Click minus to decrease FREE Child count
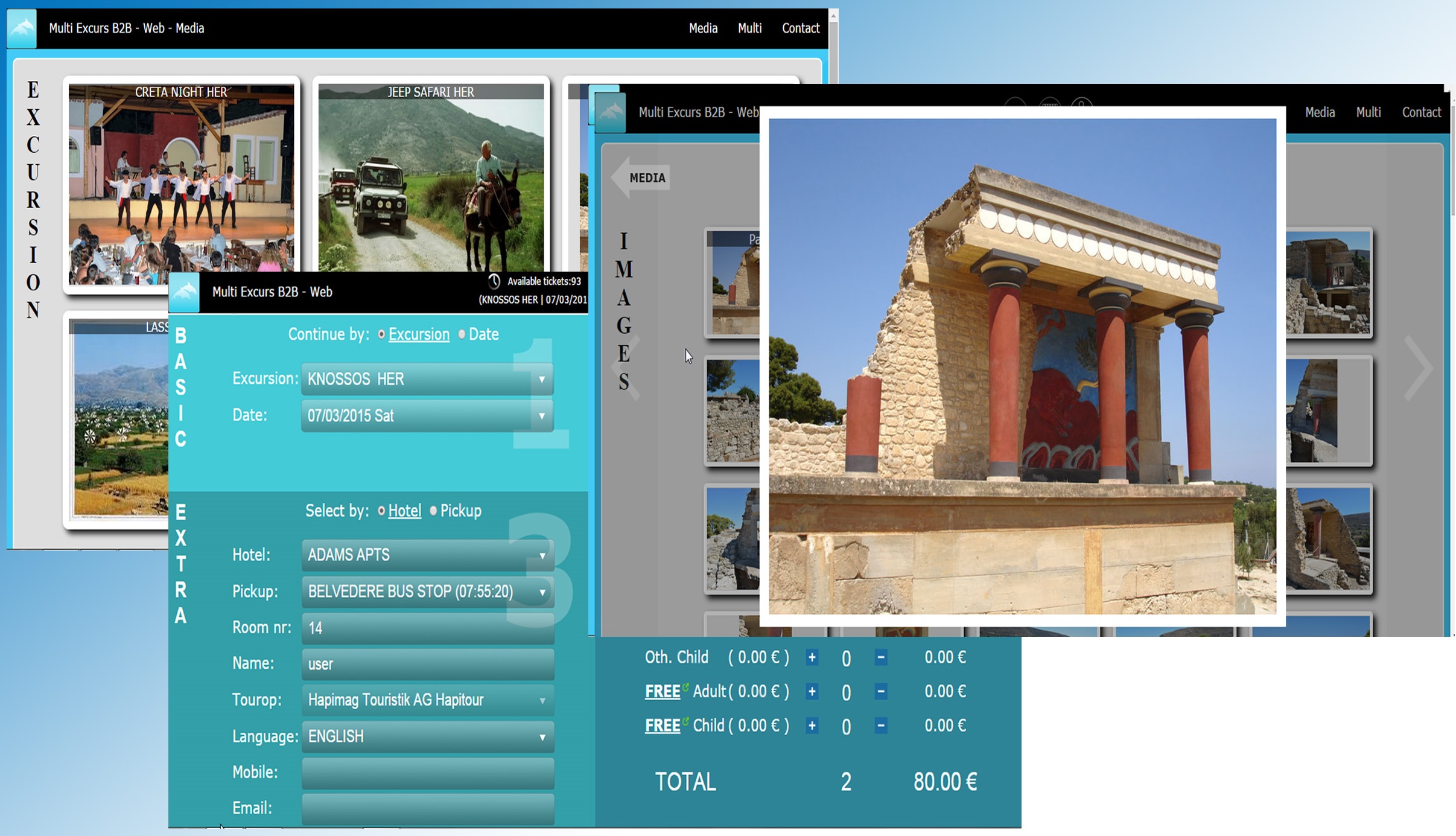The width and height of the screenshot is (1456, 836). [882, 726]
